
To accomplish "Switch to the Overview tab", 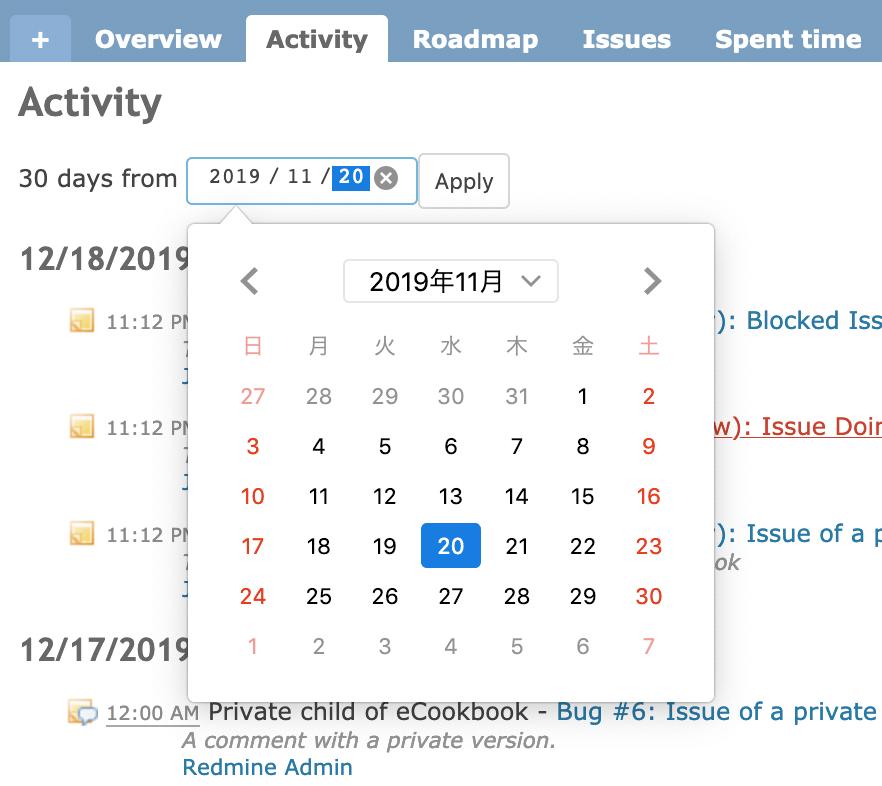I will pos(158,39).
